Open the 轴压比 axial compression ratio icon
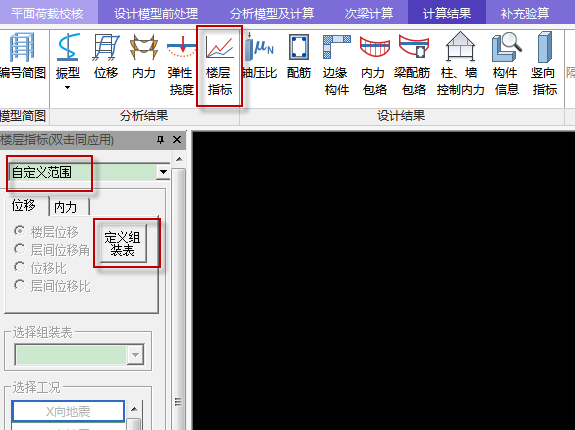Screen dimensions: 575x430 260,56
